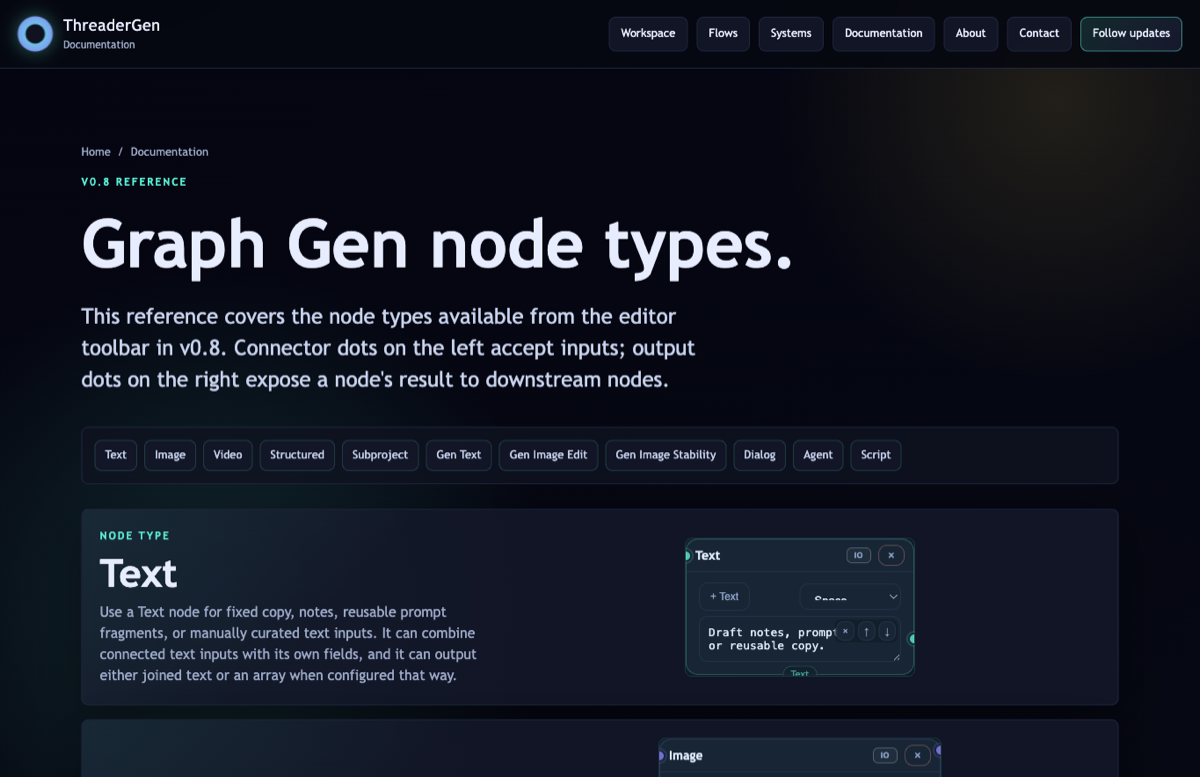Select the Gen Image Stability chip
This screenshot has width=1200, height=777.
pyautogui.click(x=666, y=455)
